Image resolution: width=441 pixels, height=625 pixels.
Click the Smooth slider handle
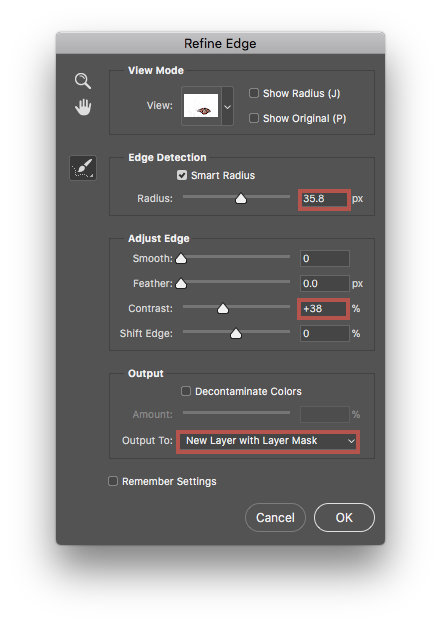pyautogui.click(x=181, y=259)
